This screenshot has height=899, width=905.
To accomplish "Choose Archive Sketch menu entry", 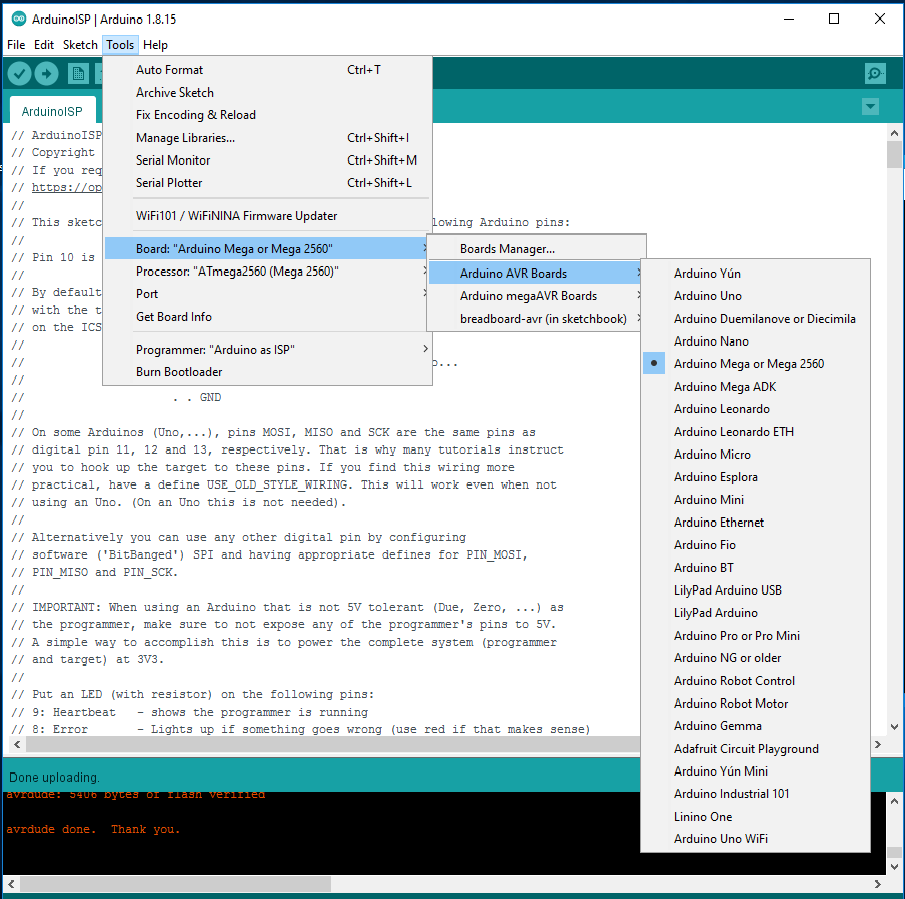I will coord(268,92).
